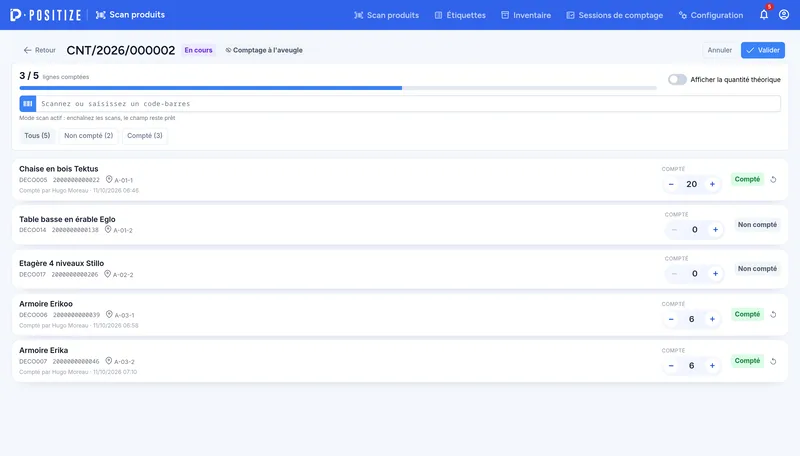This screenshot has width=800, height=456.
Task: Open Sessions de comptage
Action: tap(614, 15)
